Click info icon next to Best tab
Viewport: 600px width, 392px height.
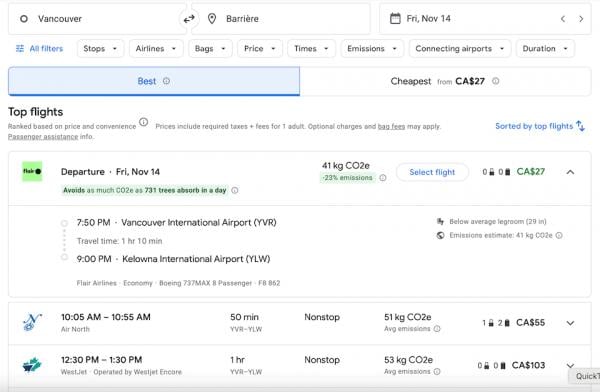(166, 81)
